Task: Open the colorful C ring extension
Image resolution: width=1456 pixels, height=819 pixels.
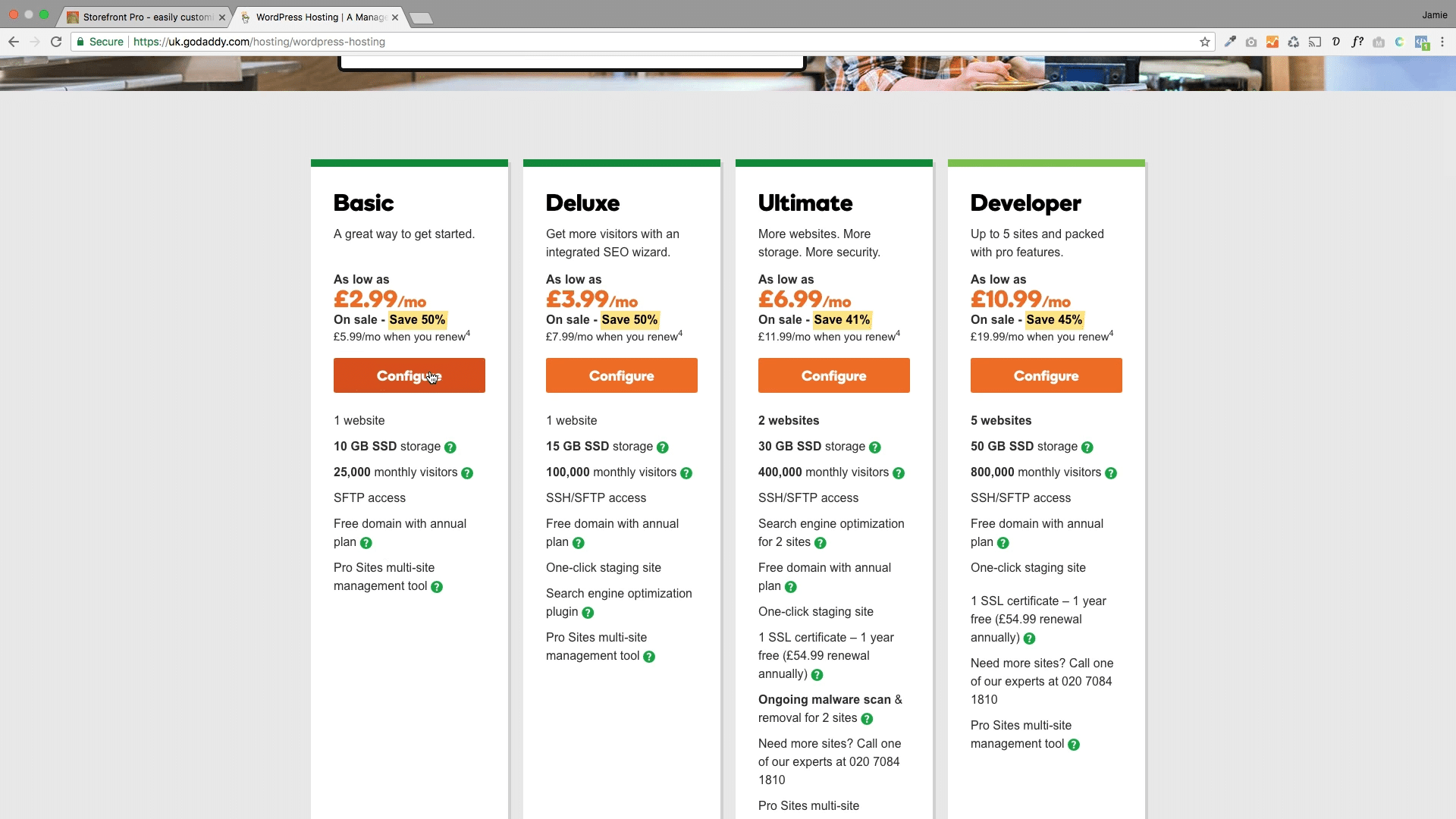Action: [x=1400, y=42]
